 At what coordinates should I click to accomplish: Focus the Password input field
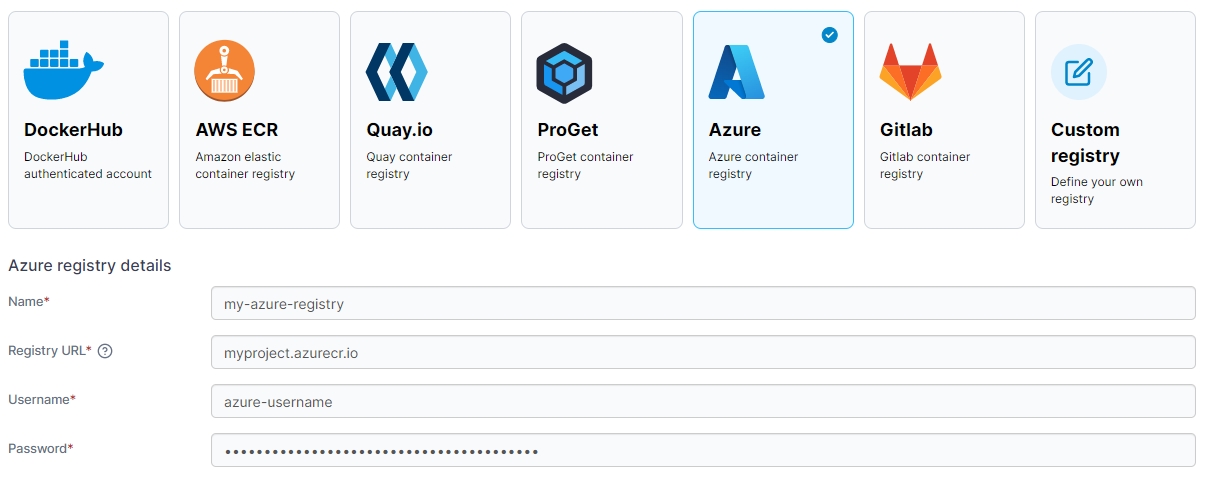(702, 450)
